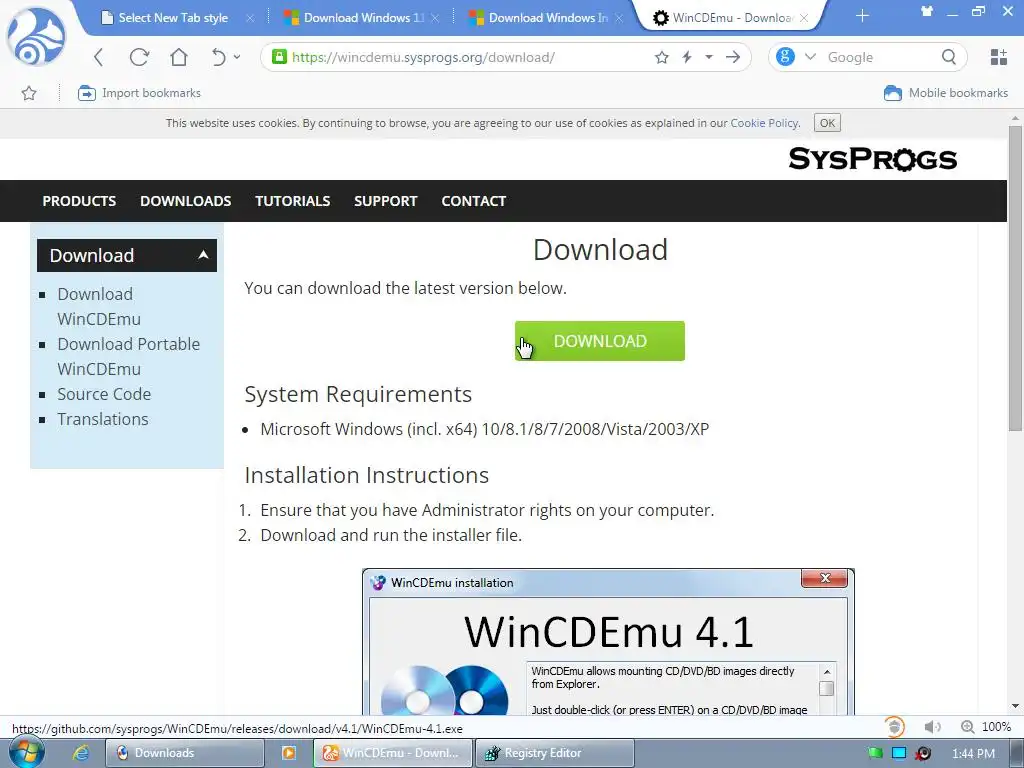Click the green DOWNLOAD button
Viewport: 1024px width, 768px height.
click(600, 341)
